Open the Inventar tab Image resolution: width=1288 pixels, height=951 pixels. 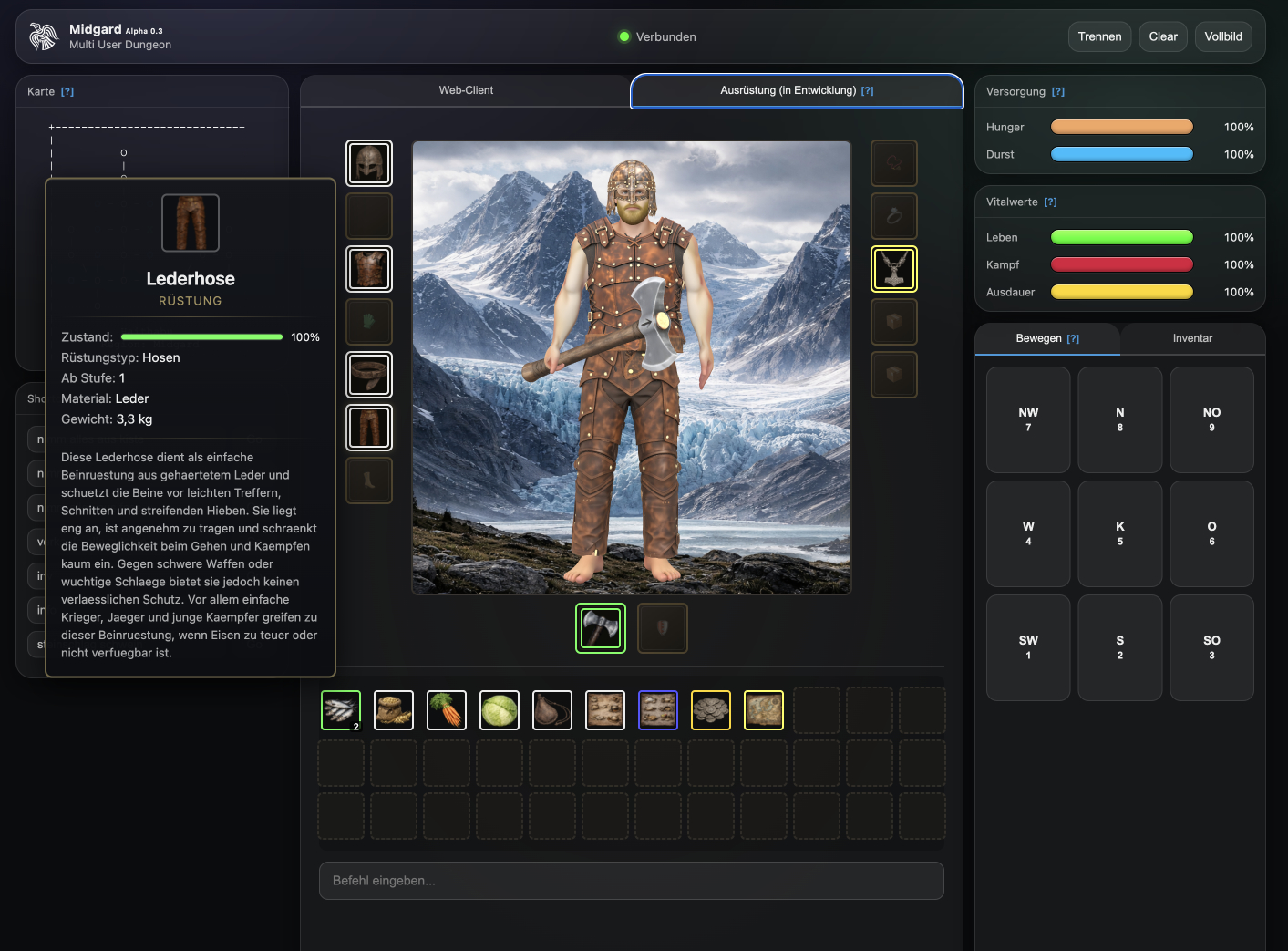pyautogui.click(x=1192, y=338)
